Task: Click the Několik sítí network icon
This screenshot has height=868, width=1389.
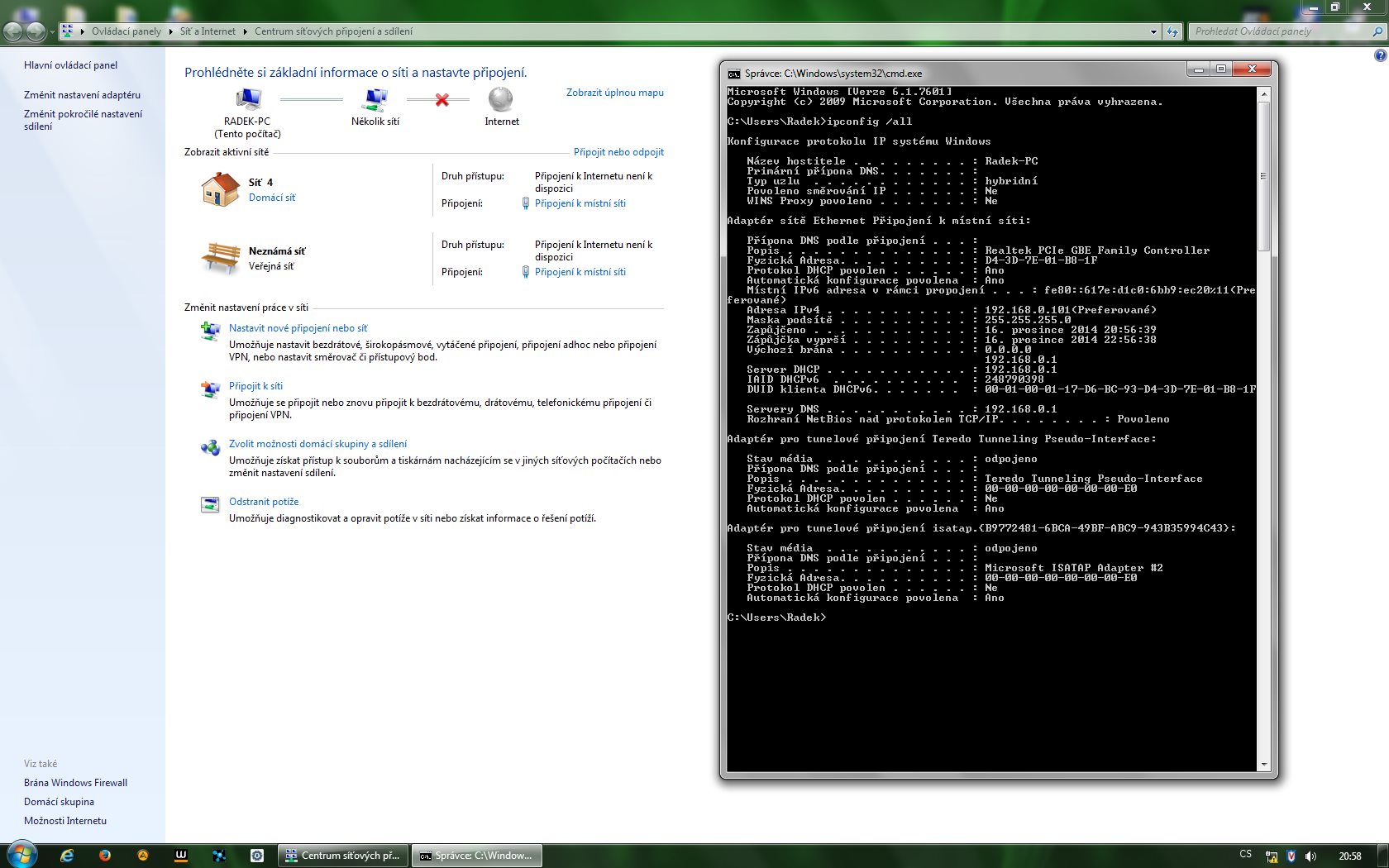Action: click(x=375, y=100)
